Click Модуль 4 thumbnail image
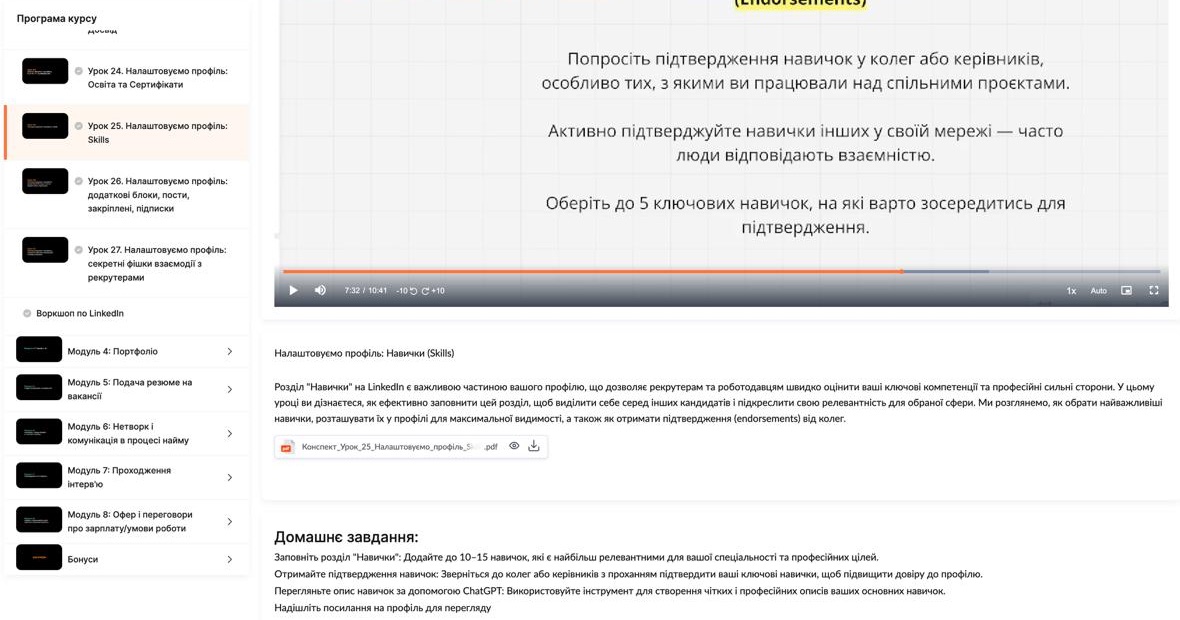 [x=39, y=349]
